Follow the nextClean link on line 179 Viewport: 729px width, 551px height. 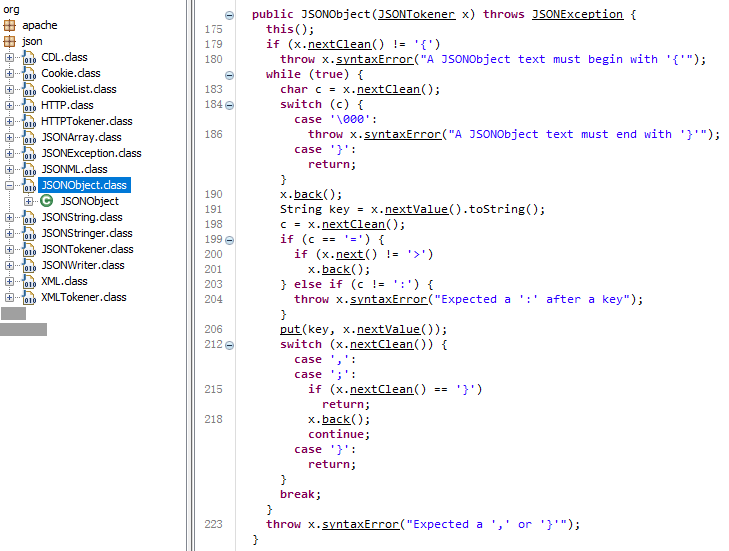tap(339, 44)
